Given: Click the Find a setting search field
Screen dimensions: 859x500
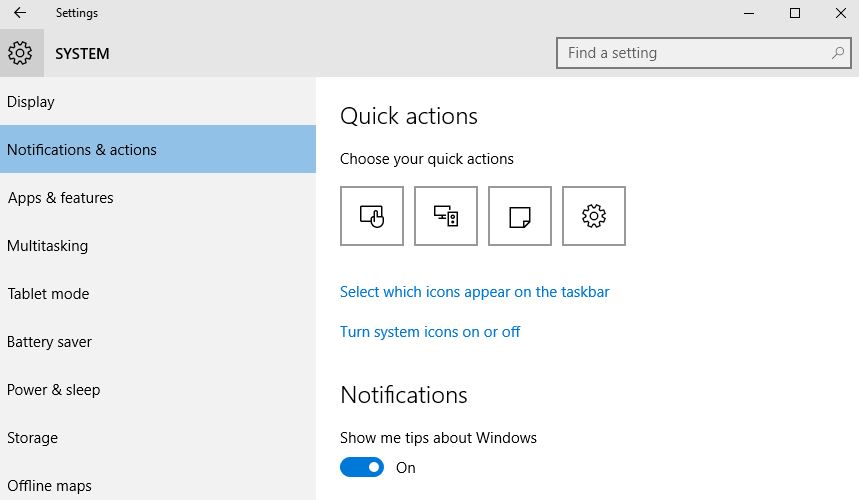Looking at the screenshot, I should click(690, 53).
